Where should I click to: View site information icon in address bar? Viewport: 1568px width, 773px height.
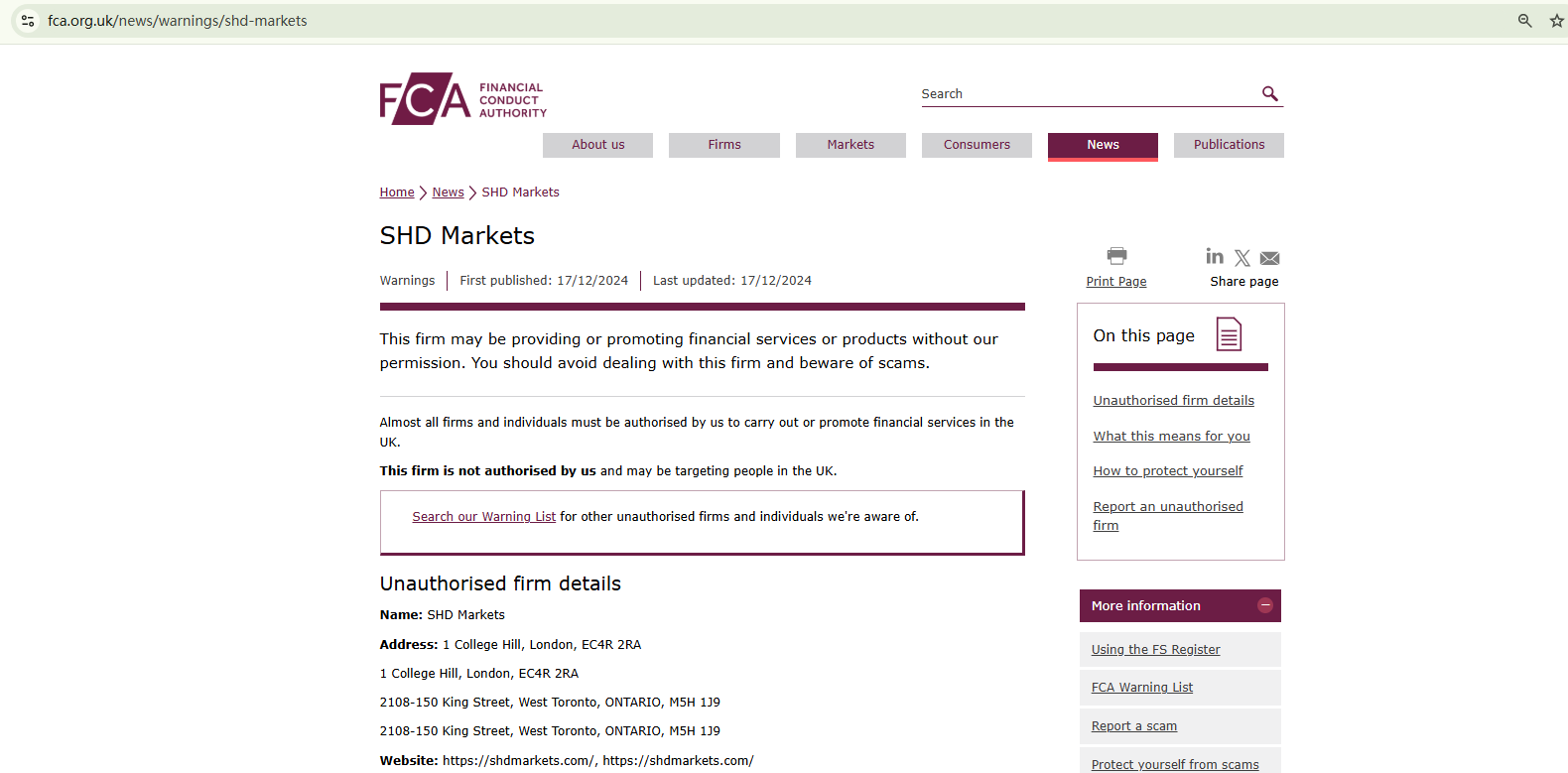pyautogui.click(x=28, y=21)
